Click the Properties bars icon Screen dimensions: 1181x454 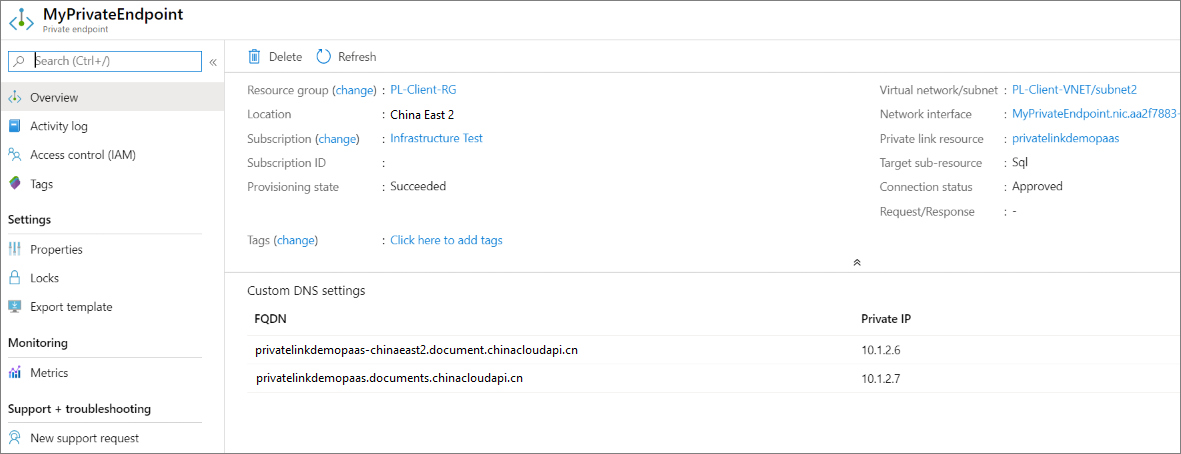point(15,249)
